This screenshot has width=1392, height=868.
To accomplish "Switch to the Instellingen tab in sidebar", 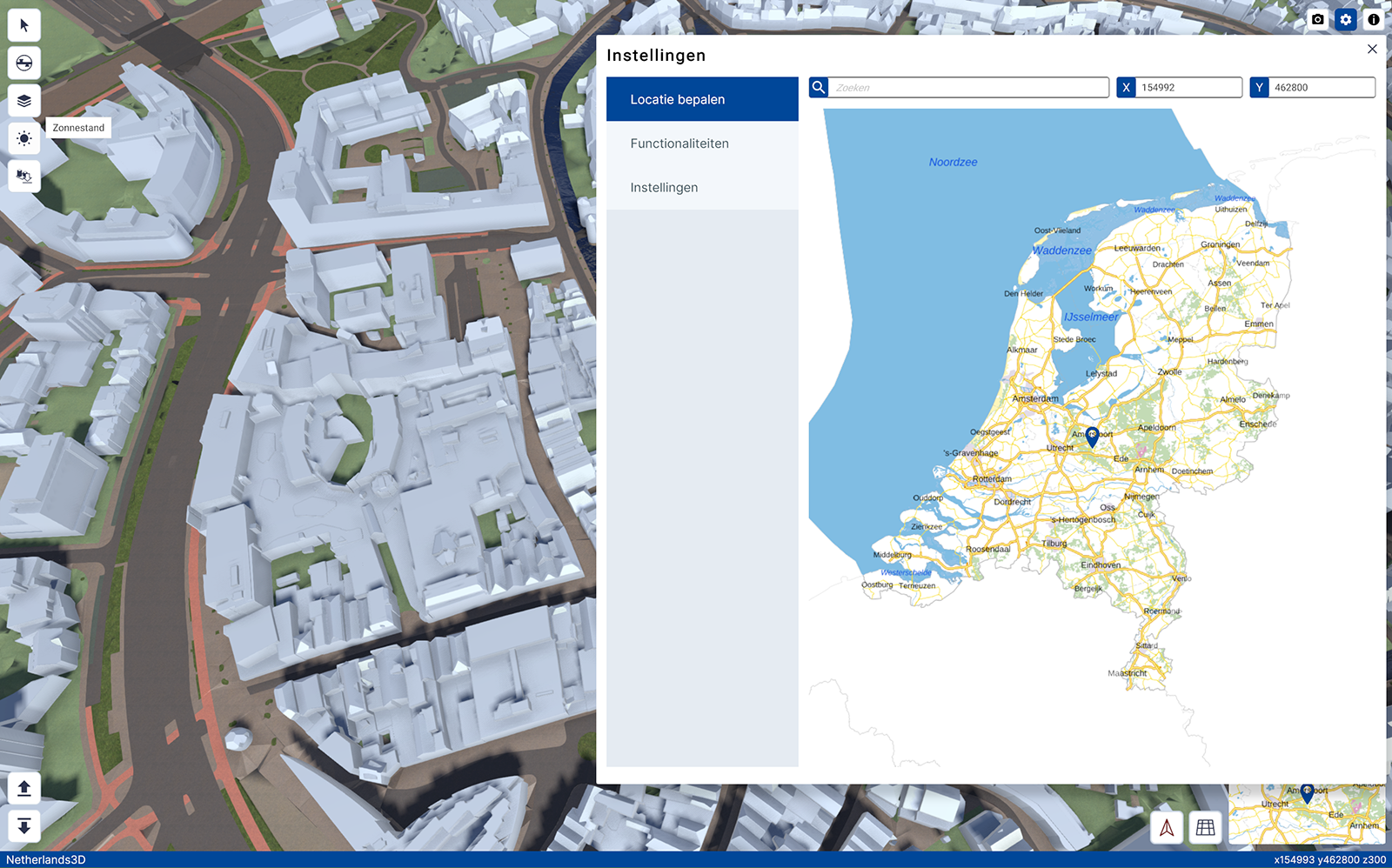I will click(702, 187).
